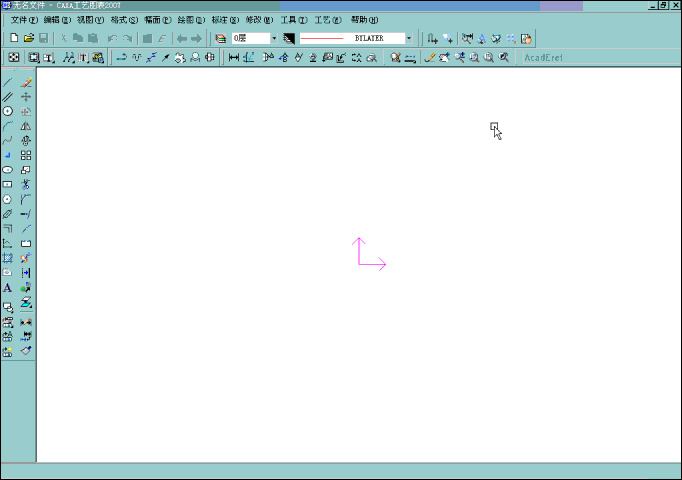Open the 文件(F) menu
682x480 pixels.
24,20
